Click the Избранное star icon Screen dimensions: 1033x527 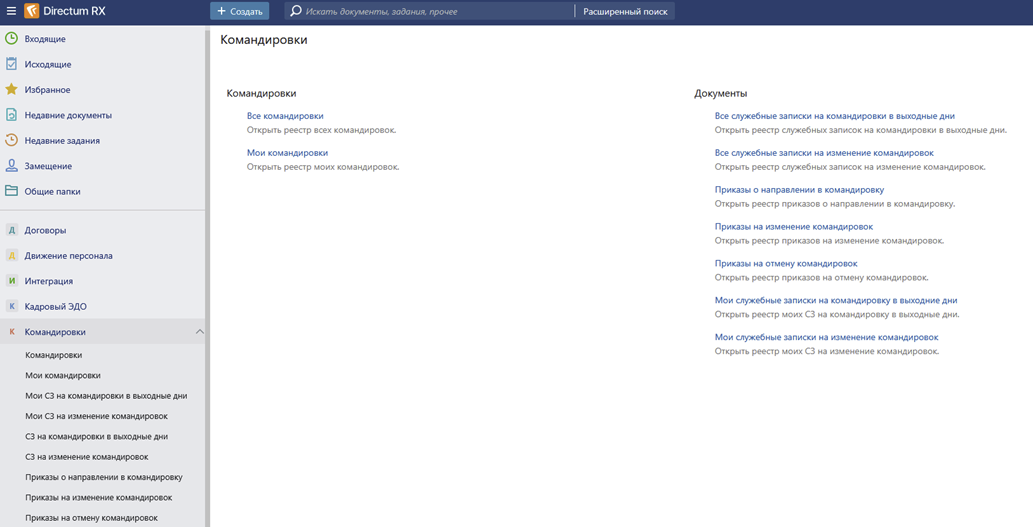12,90
